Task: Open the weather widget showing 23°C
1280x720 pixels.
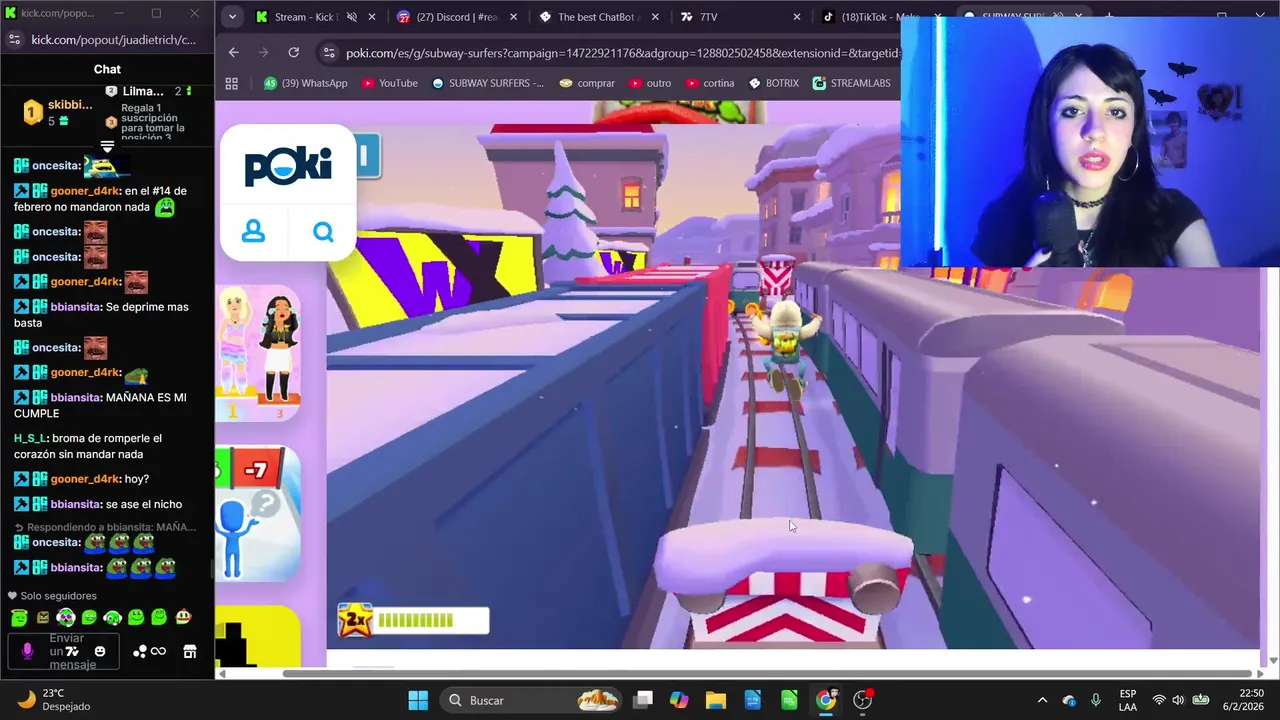Action: (55, 700)
